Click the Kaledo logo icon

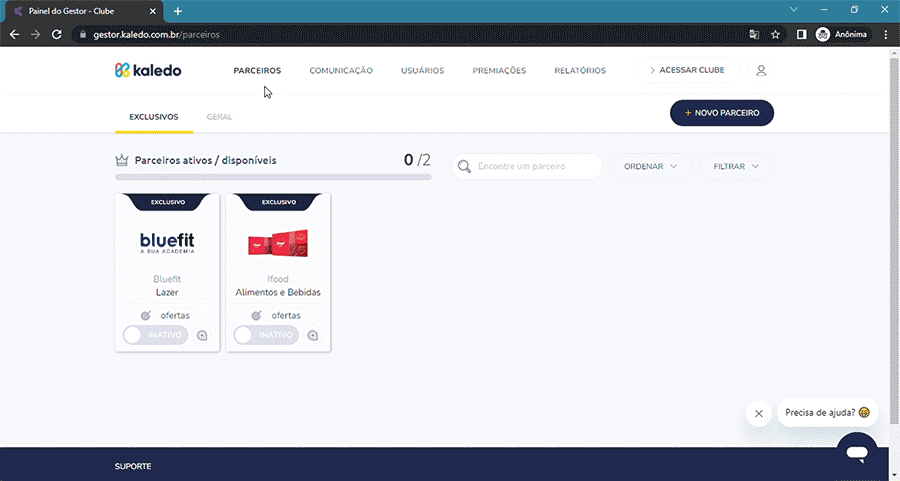[123, 71]
